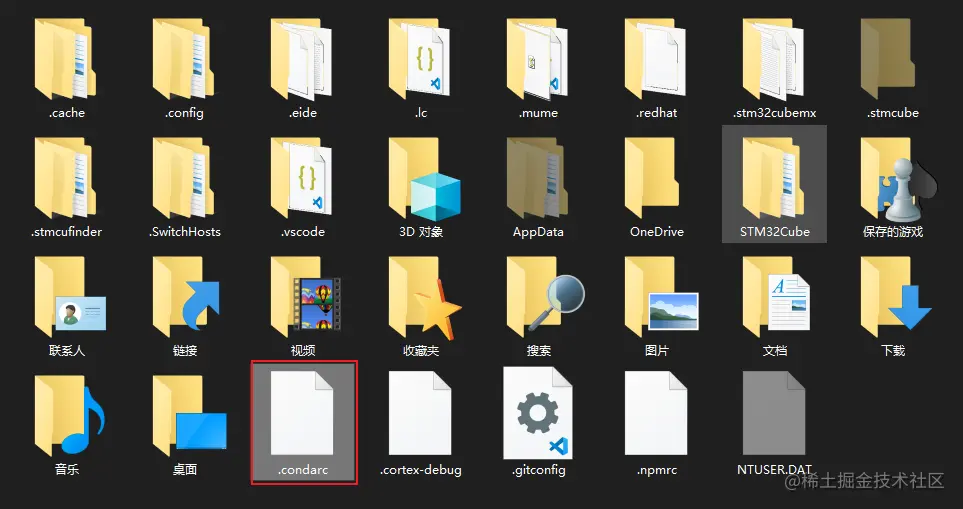The width and height of the screenshot is (963, 509).
Task: Click the "收藏夹" name label
Action: [421, 351]
